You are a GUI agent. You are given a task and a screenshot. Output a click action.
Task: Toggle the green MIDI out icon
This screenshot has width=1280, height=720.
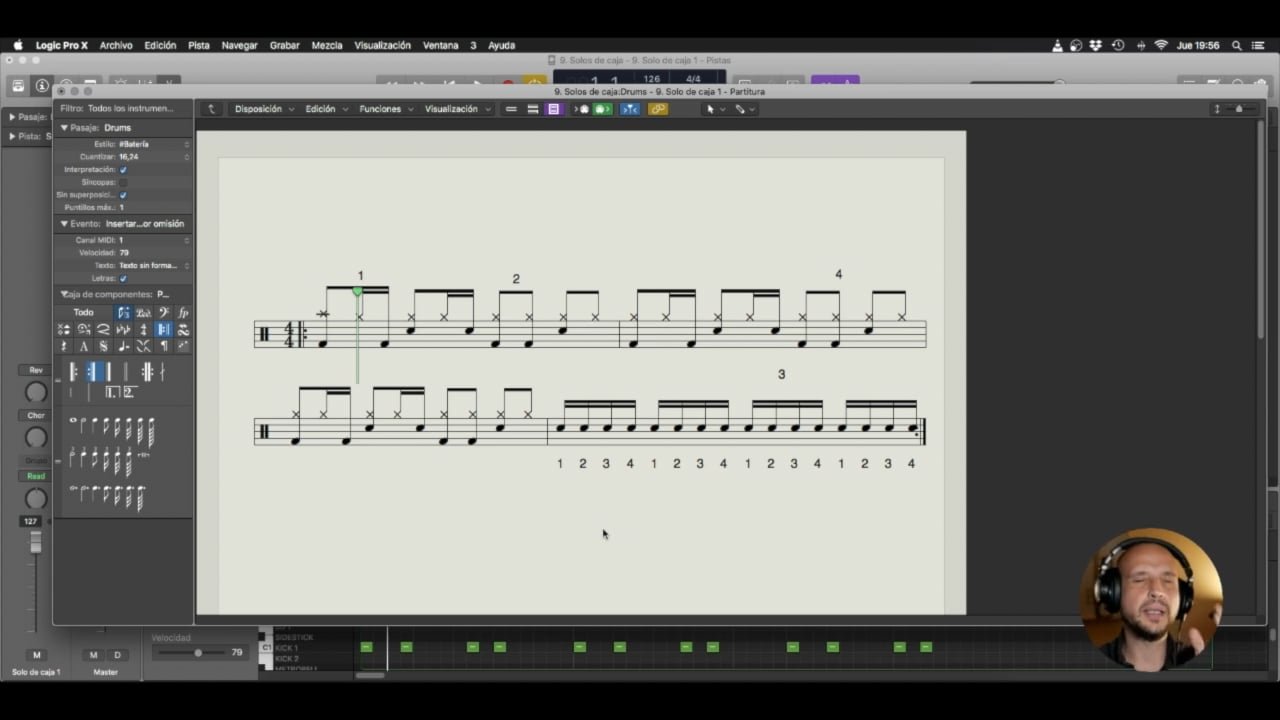tap(601, 109)
